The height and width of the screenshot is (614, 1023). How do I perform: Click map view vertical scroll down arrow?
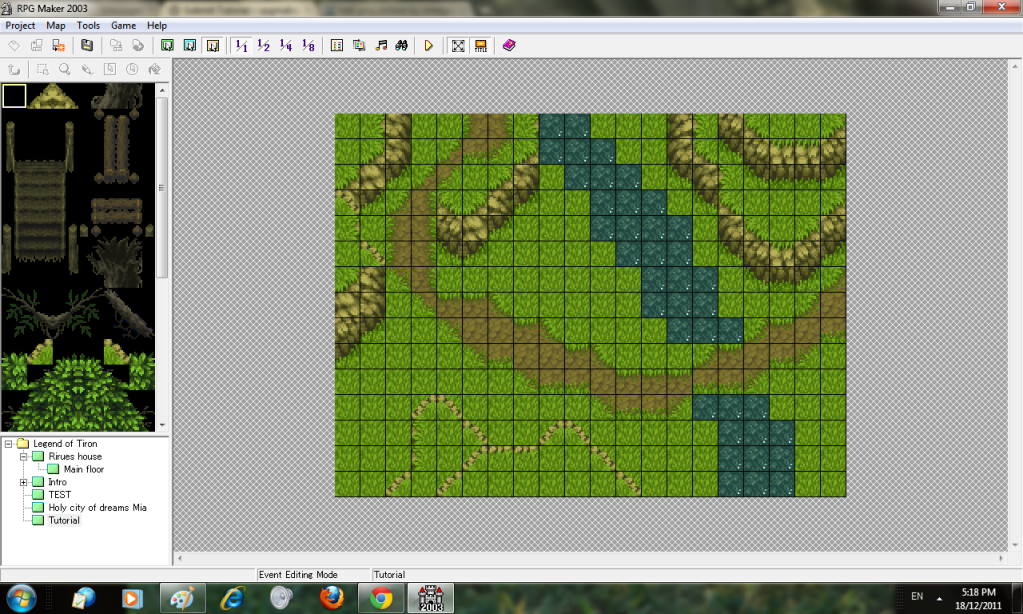[x=1015, y=545]
